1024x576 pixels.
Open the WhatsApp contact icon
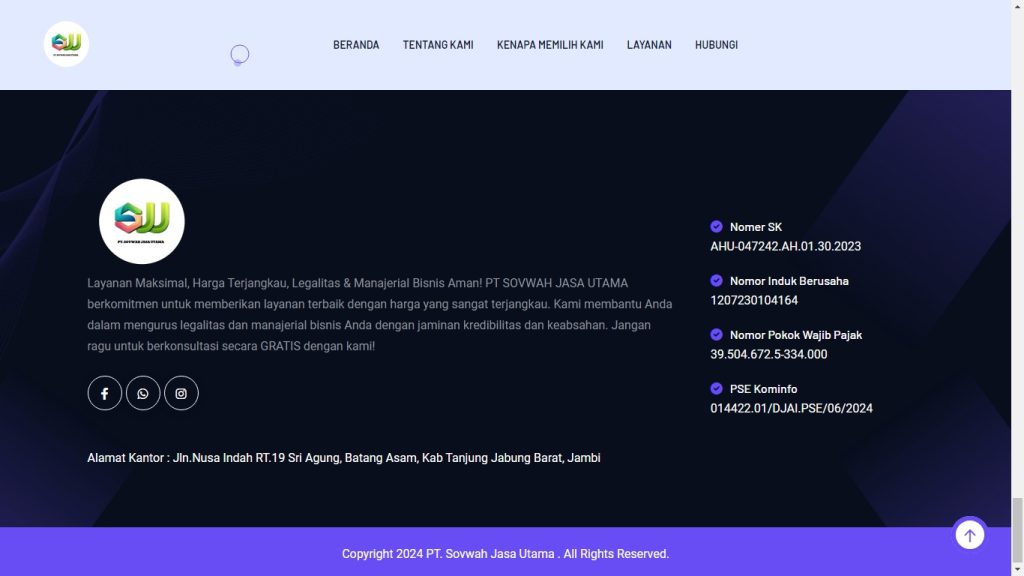pyautogui.click(x=143, y=393)
